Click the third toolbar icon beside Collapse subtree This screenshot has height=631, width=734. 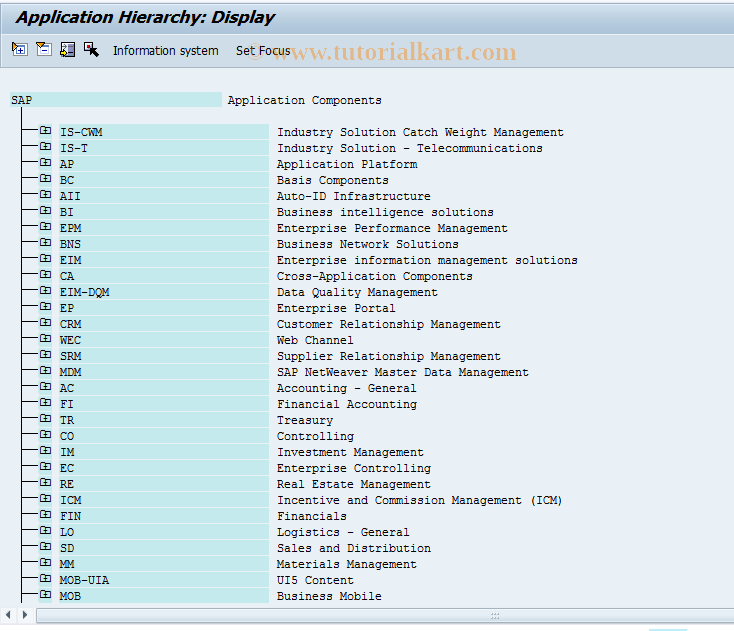(67, 49)
